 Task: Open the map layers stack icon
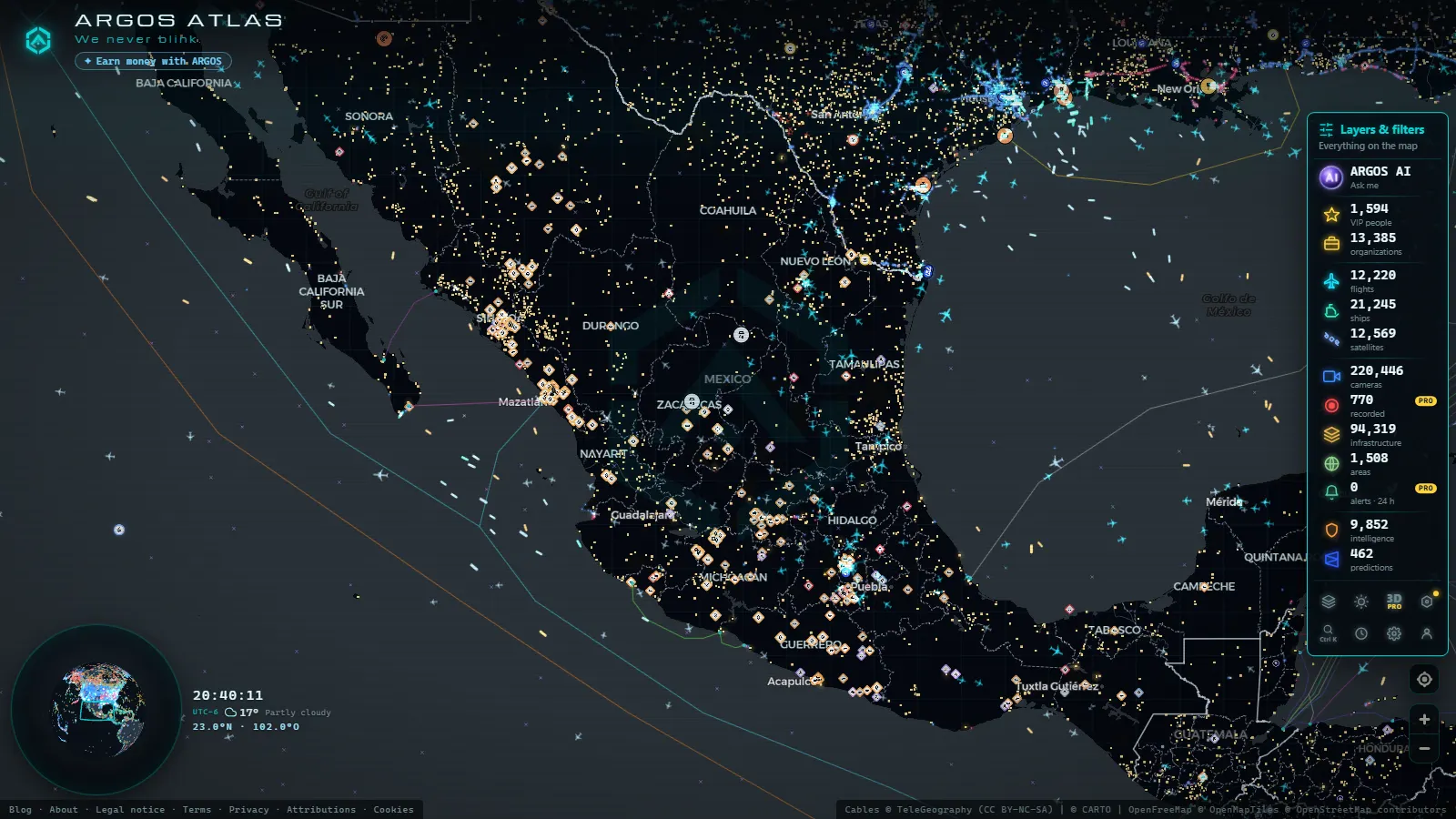tap(1329, 602)
